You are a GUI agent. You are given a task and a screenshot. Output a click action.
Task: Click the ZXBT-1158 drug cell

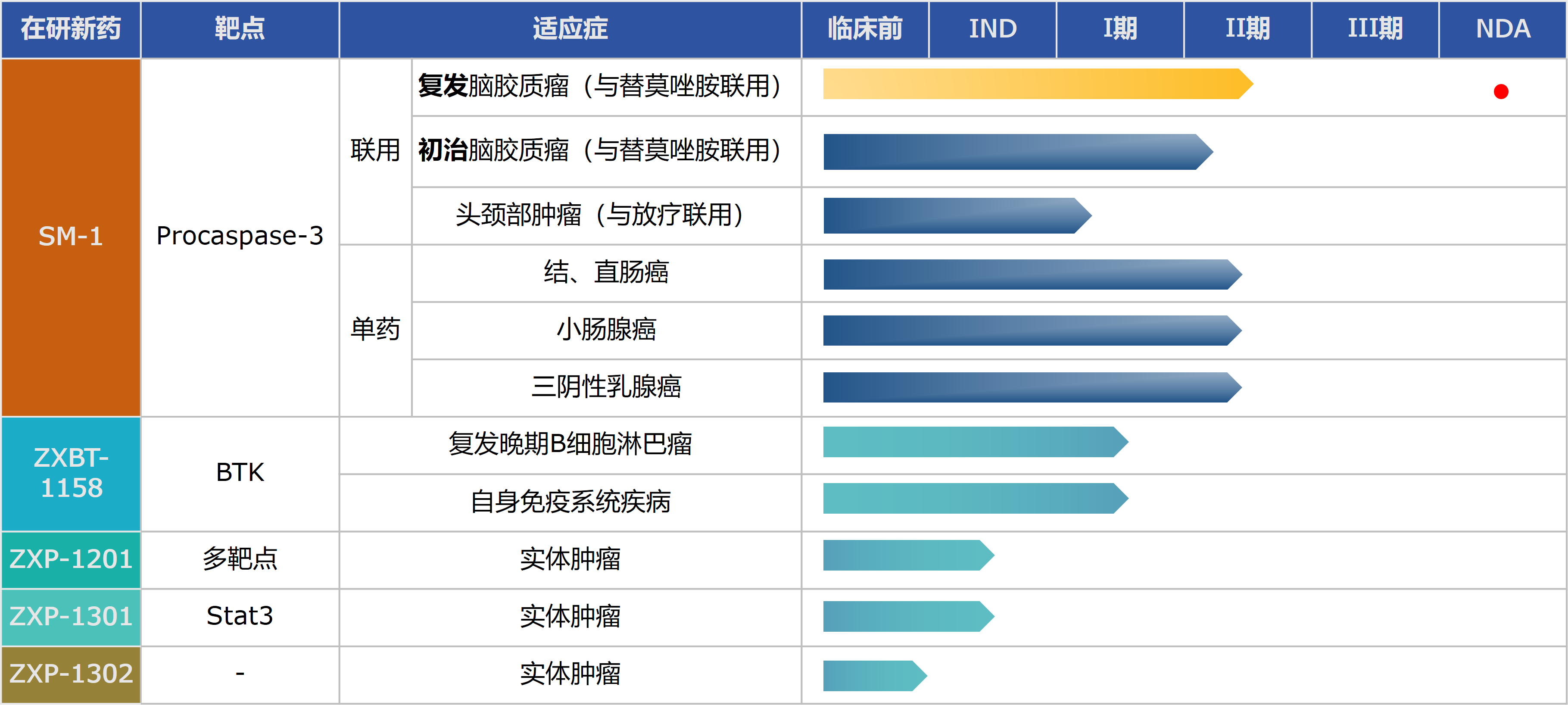(x=71, y=473)
